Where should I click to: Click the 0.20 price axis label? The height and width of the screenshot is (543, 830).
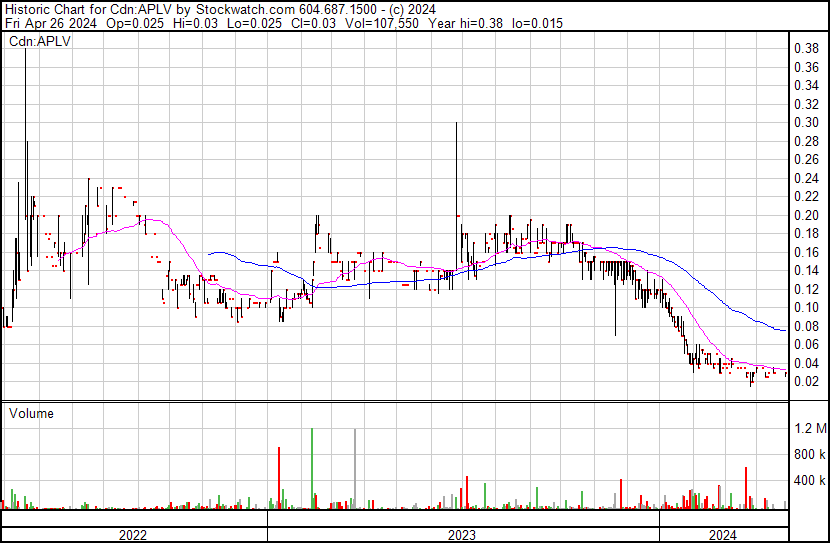(806, 215)
